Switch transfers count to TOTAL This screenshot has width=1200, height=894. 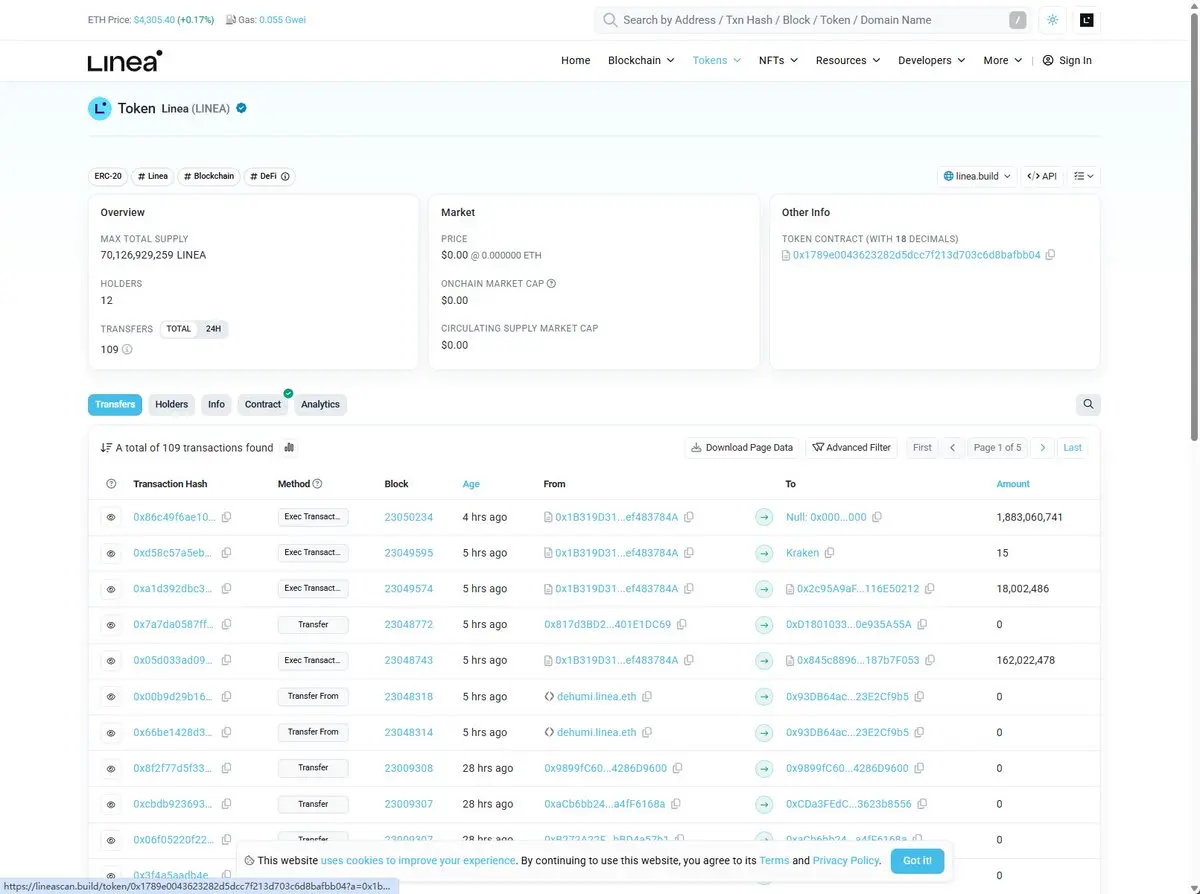coord(179,329)
